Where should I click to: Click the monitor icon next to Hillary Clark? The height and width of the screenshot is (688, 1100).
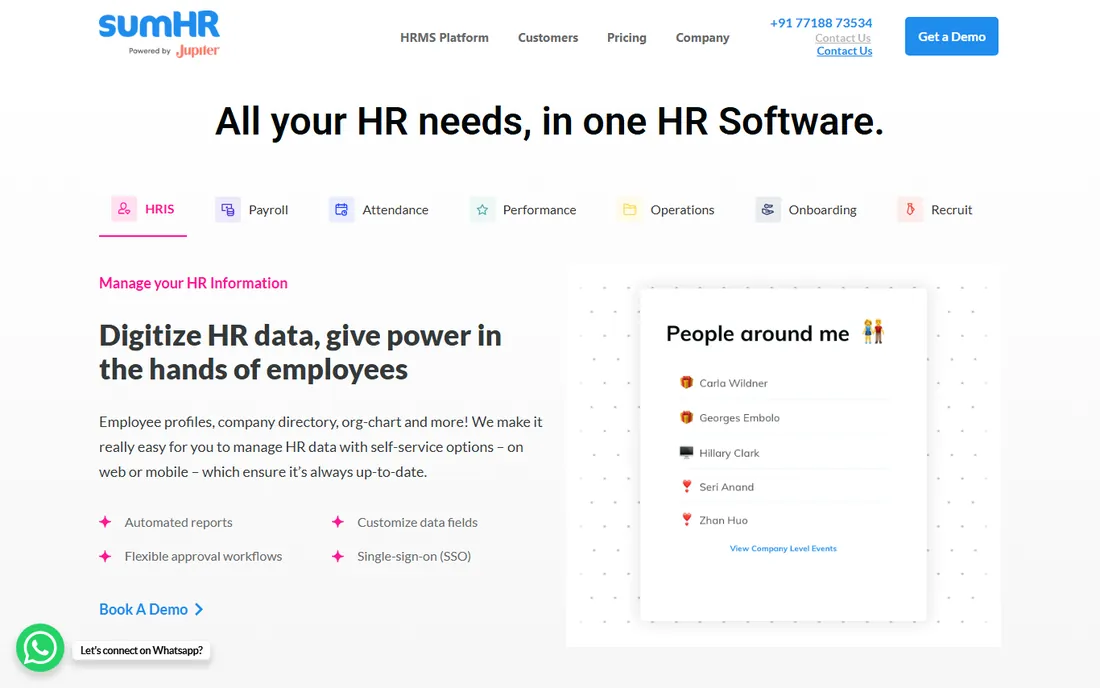click(x=686, y=452)
